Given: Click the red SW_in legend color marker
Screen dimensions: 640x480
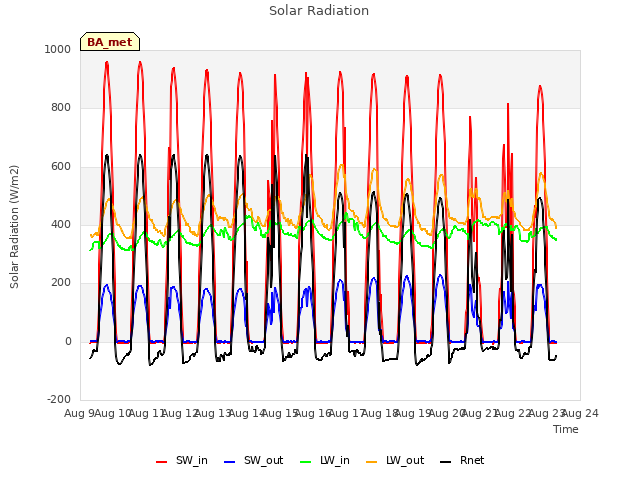Looking at the screenshot, I should pos(162,462).
